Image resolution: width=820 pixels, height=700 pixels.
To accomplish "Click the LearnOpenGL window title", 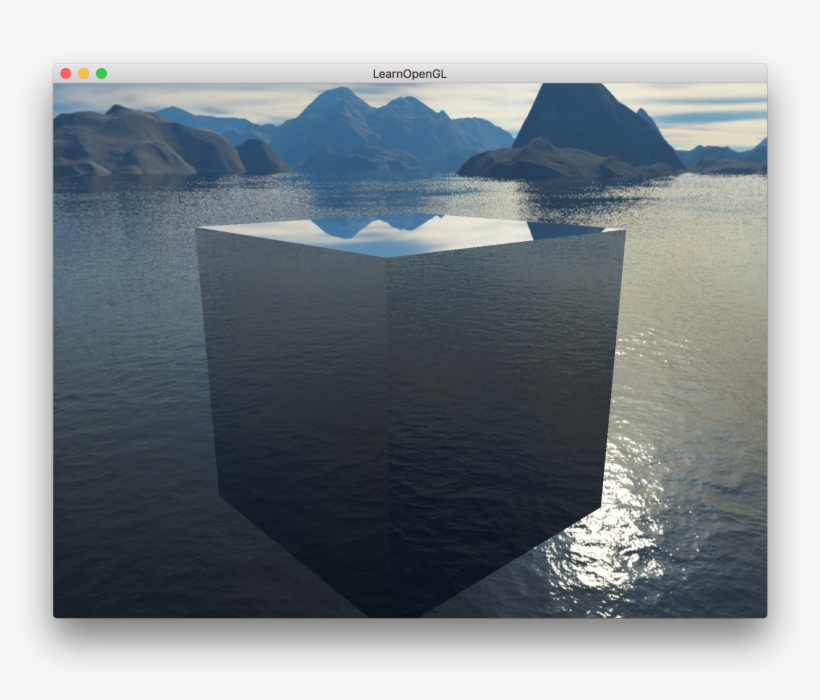I will click(410, 72).
